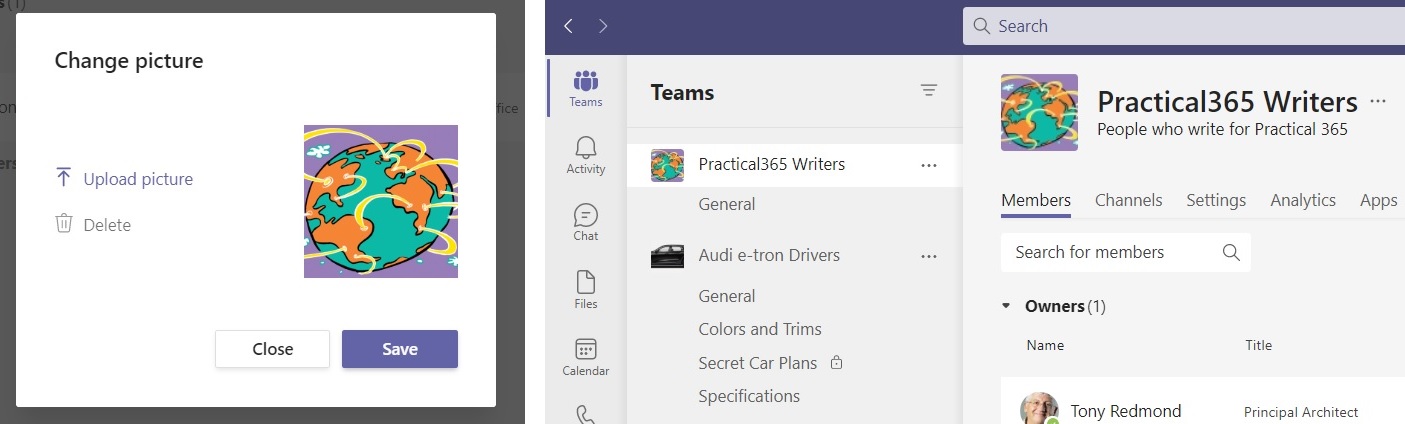Open the Teams section in the sidebar
This screenshot has height=424, width=1405.
tap(586, 88)
